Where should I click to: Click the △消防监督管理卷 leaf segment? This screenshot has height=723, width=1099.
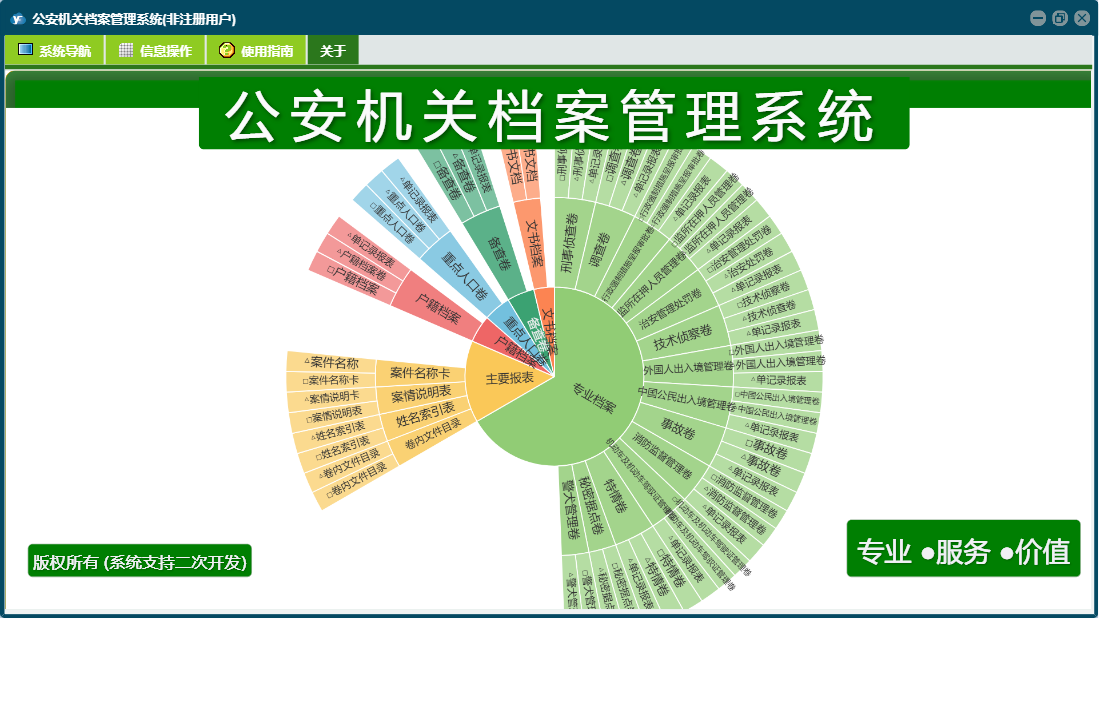coord(734,511)
